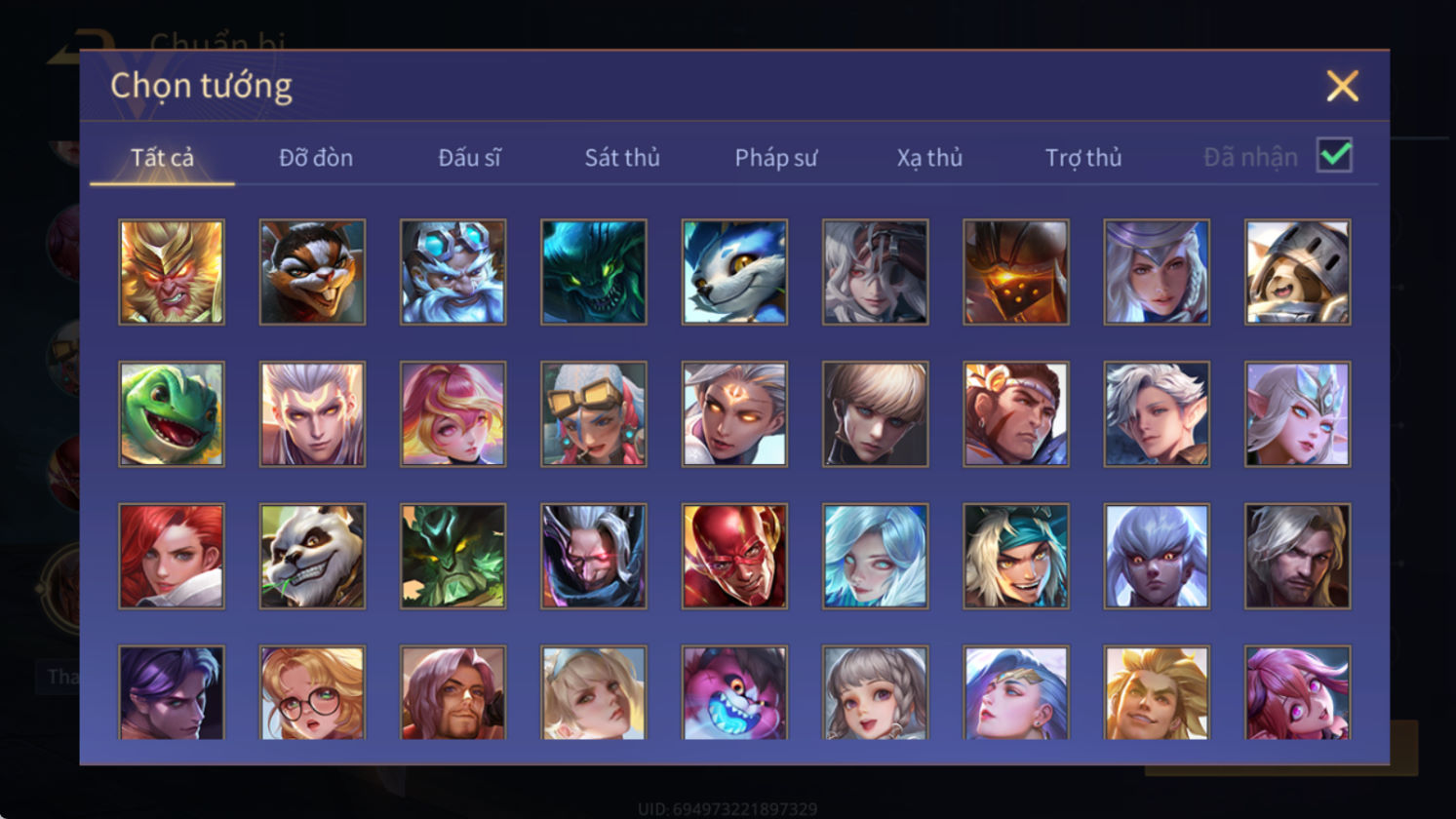Filter heroes by Xạ thủ tab
This screenshot has height=819, width=1456.
[x=929, y=157]
